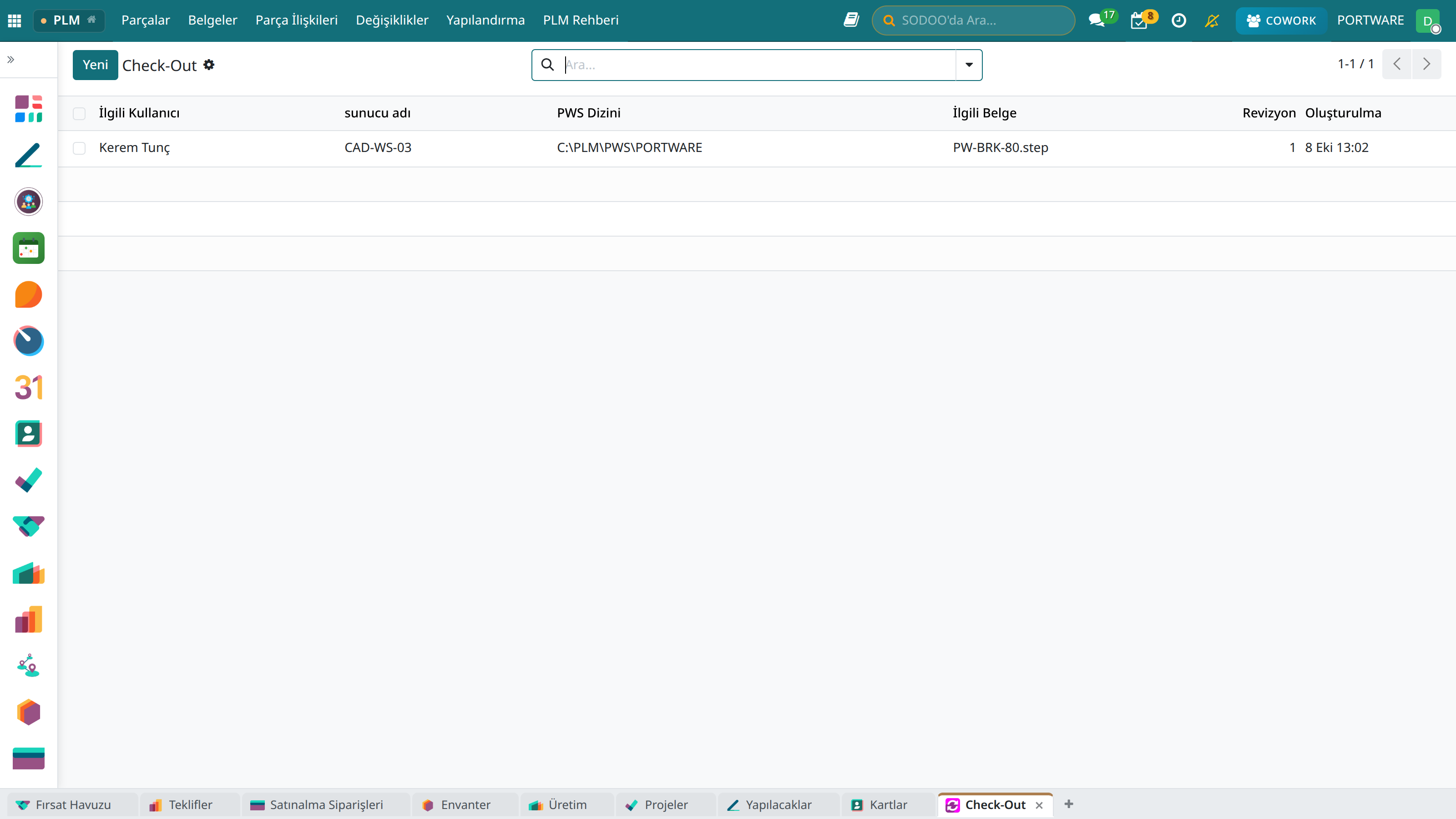Expand the search filter dropdown arrow
Screen dimensions: 1456x819
click(x=969, y=65)
